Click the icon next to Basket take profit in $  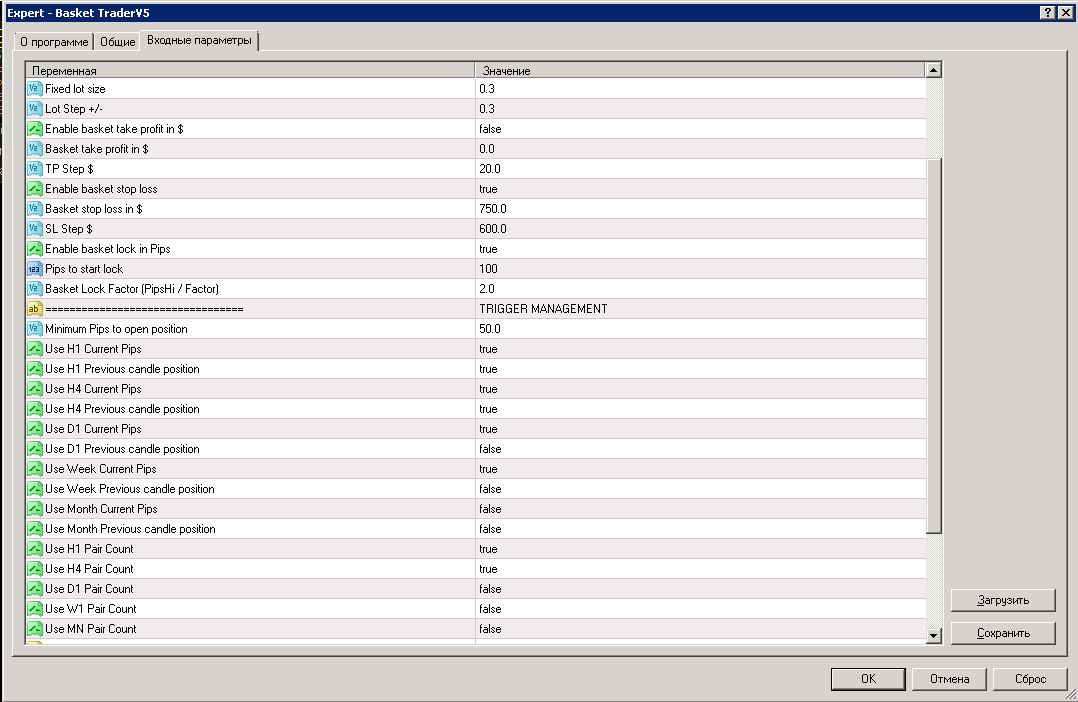(34, 149)
